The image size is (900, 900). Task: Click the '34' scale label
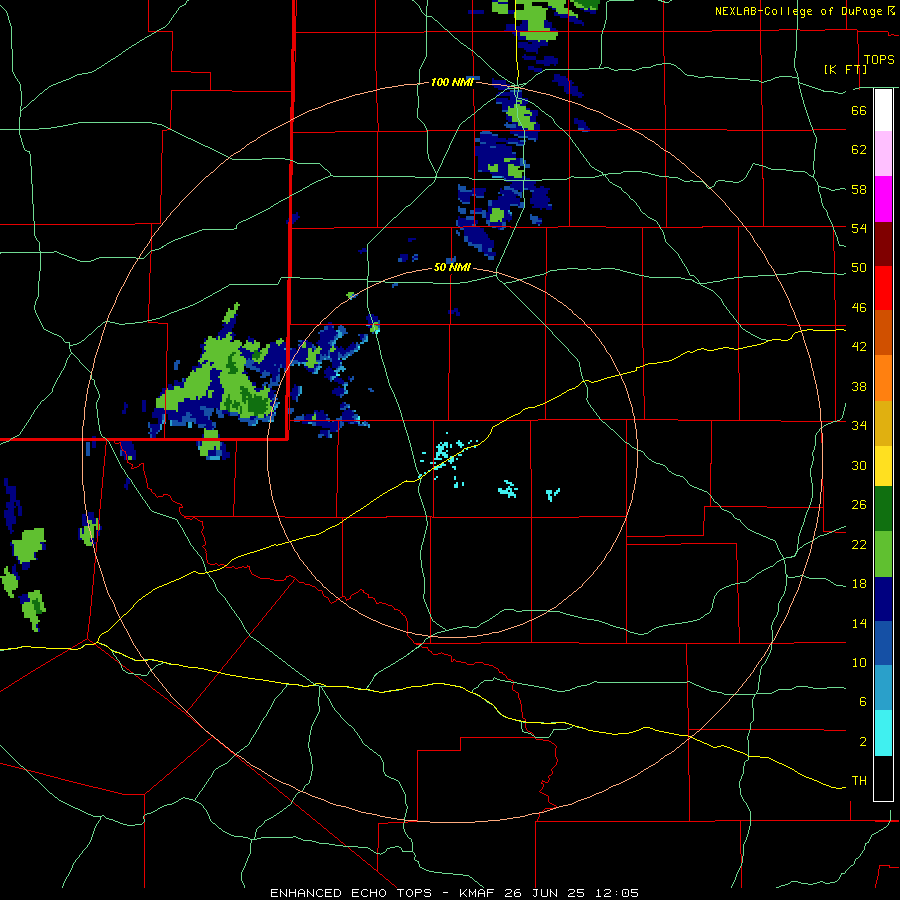point(859,426)
